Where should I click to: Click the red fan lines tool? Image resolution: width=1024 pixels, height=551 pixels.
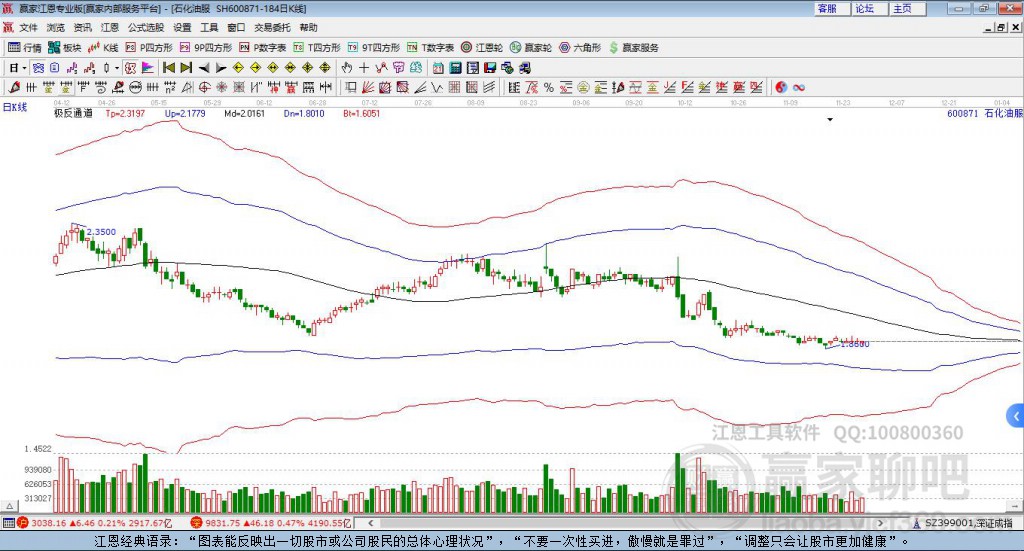click(x=368, y=87)
